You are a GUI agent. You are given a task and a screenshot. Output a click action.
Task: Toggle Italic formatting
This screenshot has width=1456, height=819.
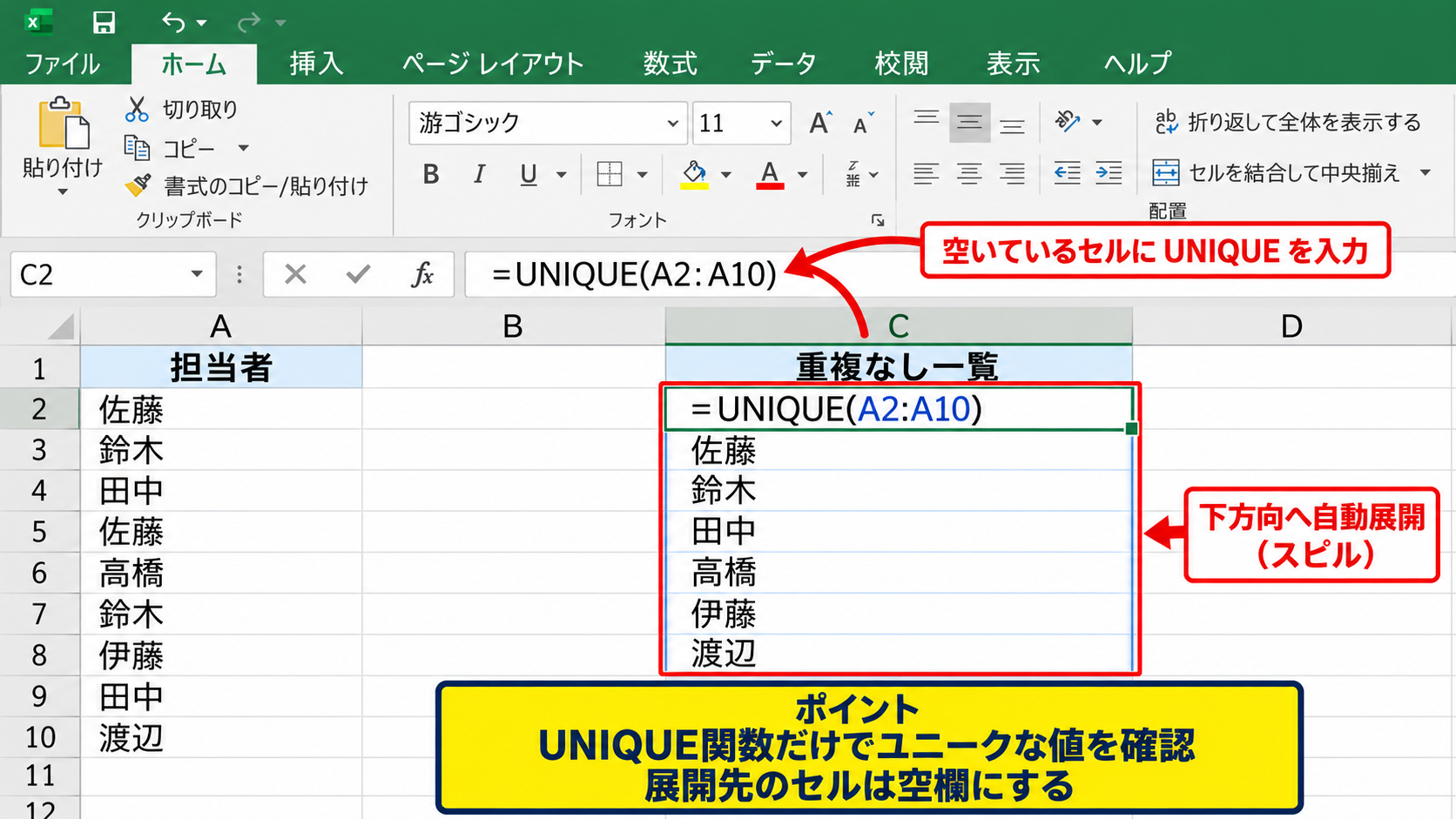(x=479, y=174)
